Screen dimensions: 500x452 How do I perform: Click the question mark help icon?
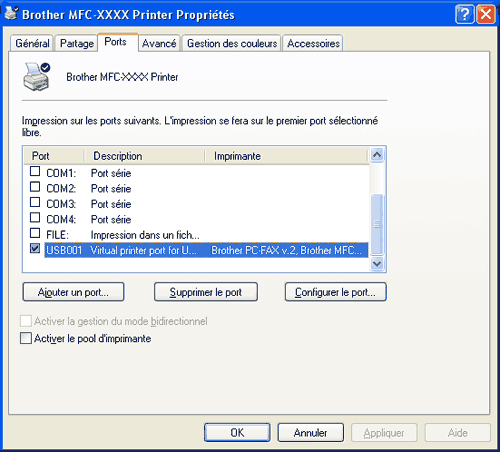pyautogui.click(x=464, y=15)
